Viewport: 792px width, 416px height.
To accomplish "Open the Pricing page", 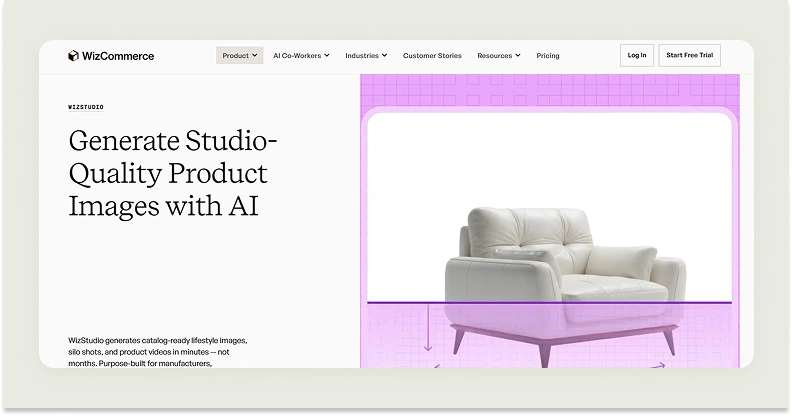I will 548,56.
